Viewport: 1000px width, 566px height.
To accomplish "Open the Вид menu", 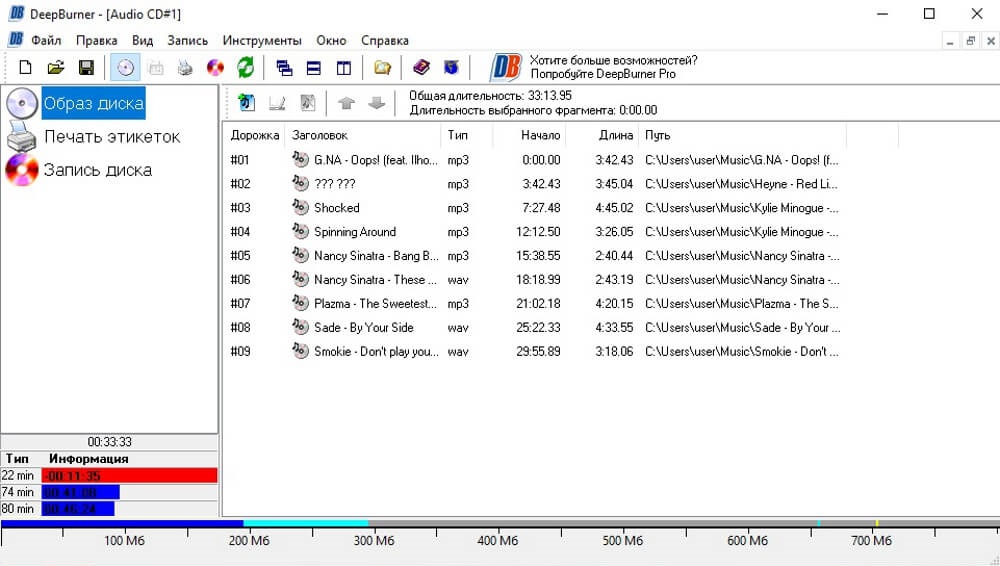I will [142, 40].
